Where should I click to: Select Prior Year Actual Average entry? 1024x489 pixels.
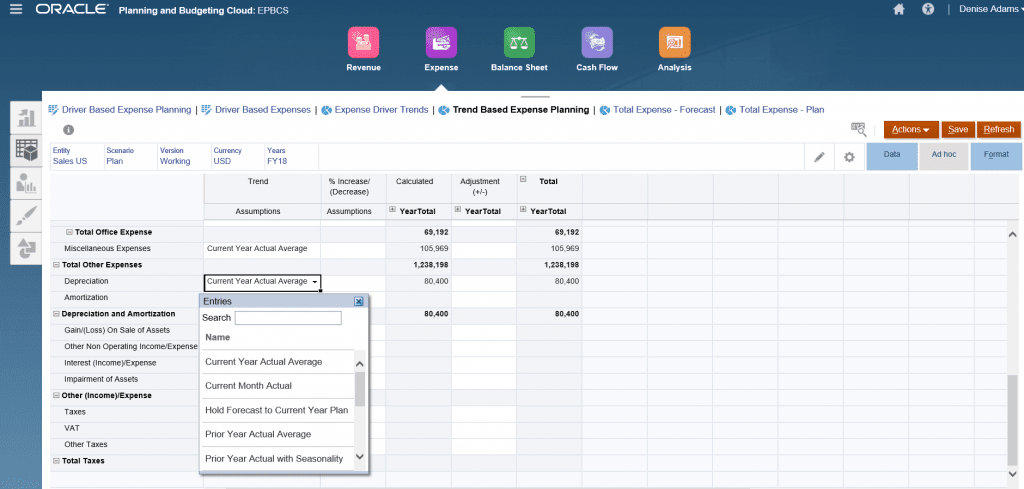coord(258,434)
